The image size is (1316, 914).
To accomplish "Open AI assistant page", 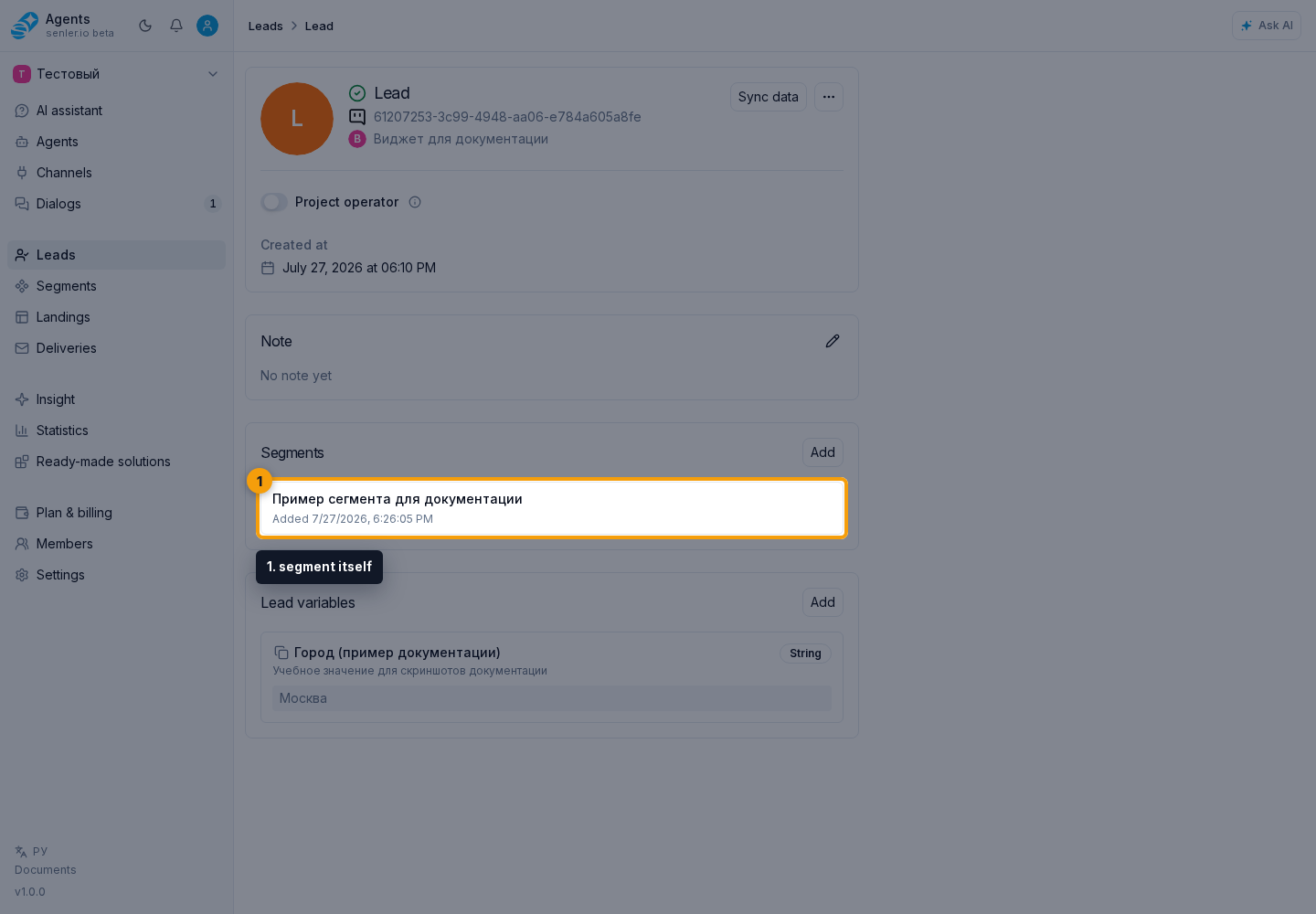I will tap(116, 111).
